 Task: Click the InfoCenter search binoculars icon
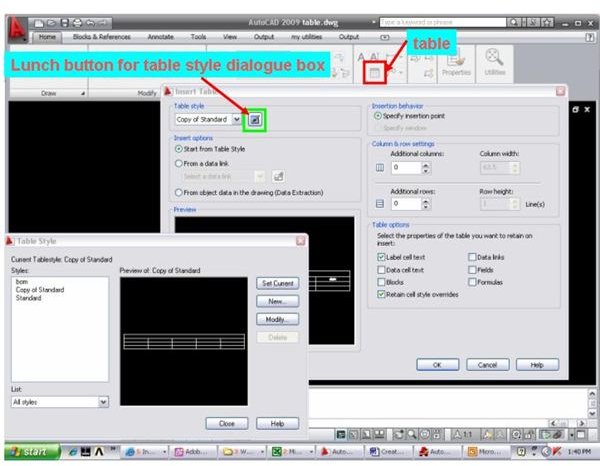514,23
